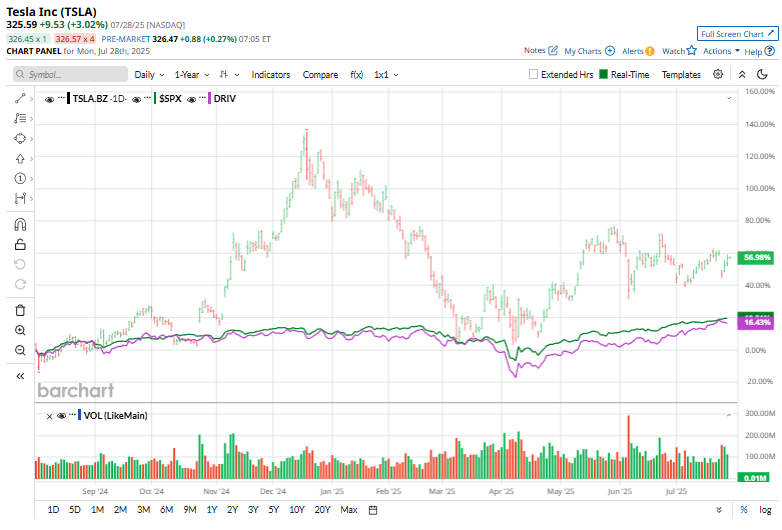Enable the Extended Hrs checkbox

[x=533, y=74]
